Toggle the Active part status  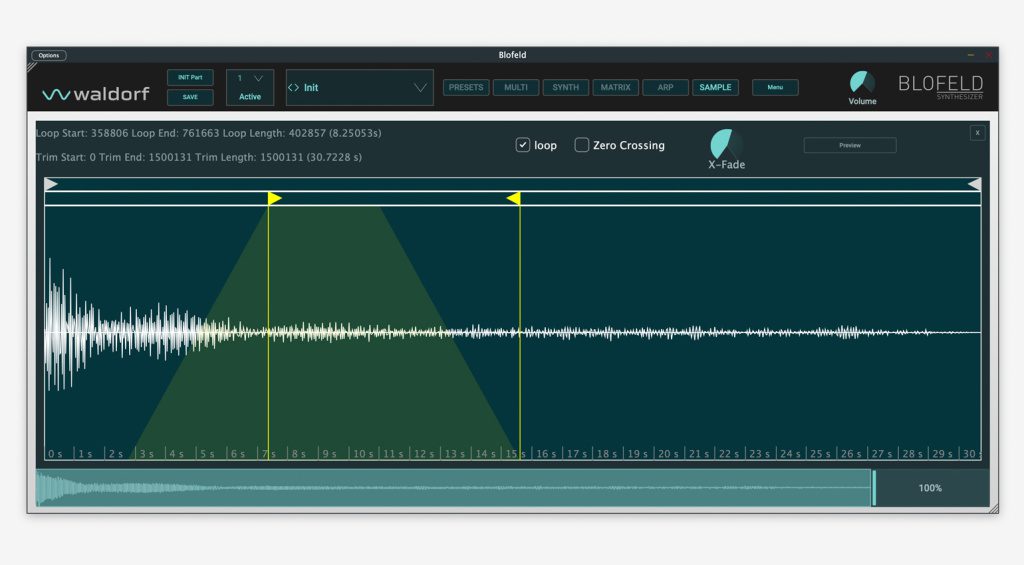point(250,97)
